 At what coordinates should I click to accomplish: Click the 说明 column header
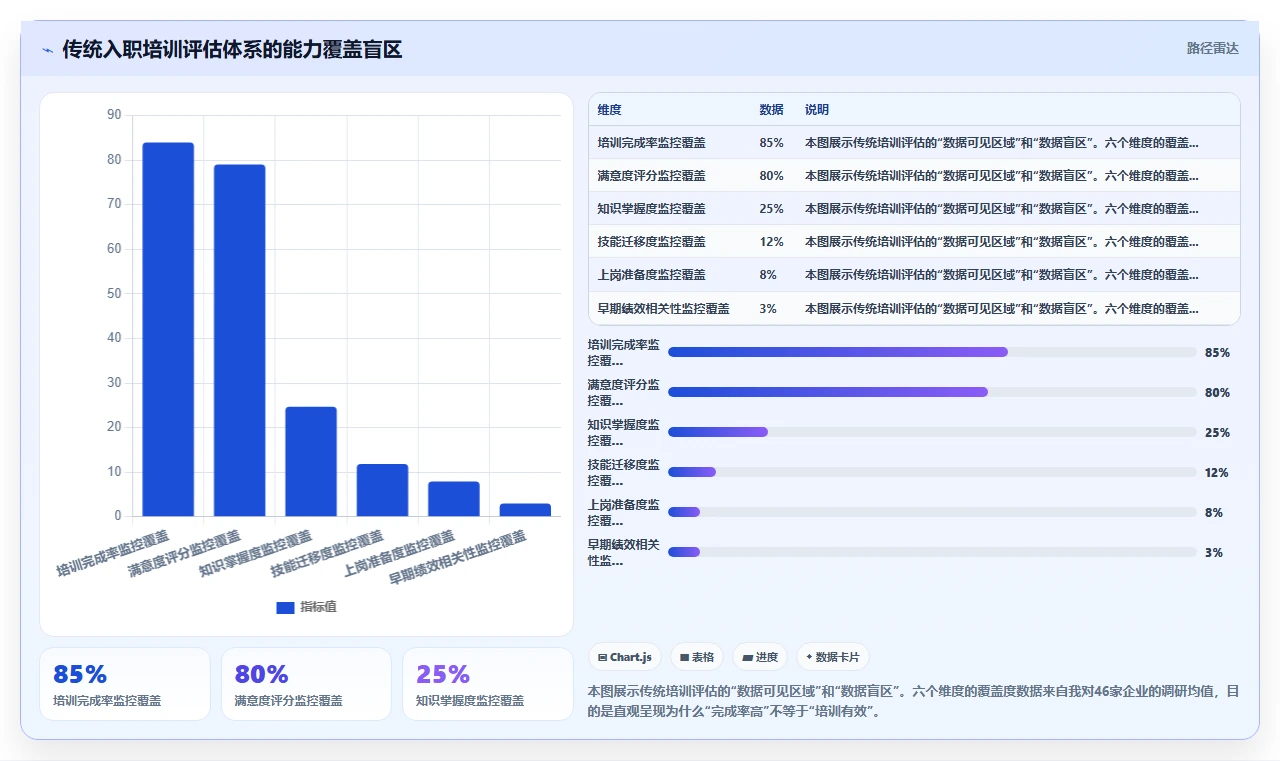pyautogui.click(x=817, y=110)
